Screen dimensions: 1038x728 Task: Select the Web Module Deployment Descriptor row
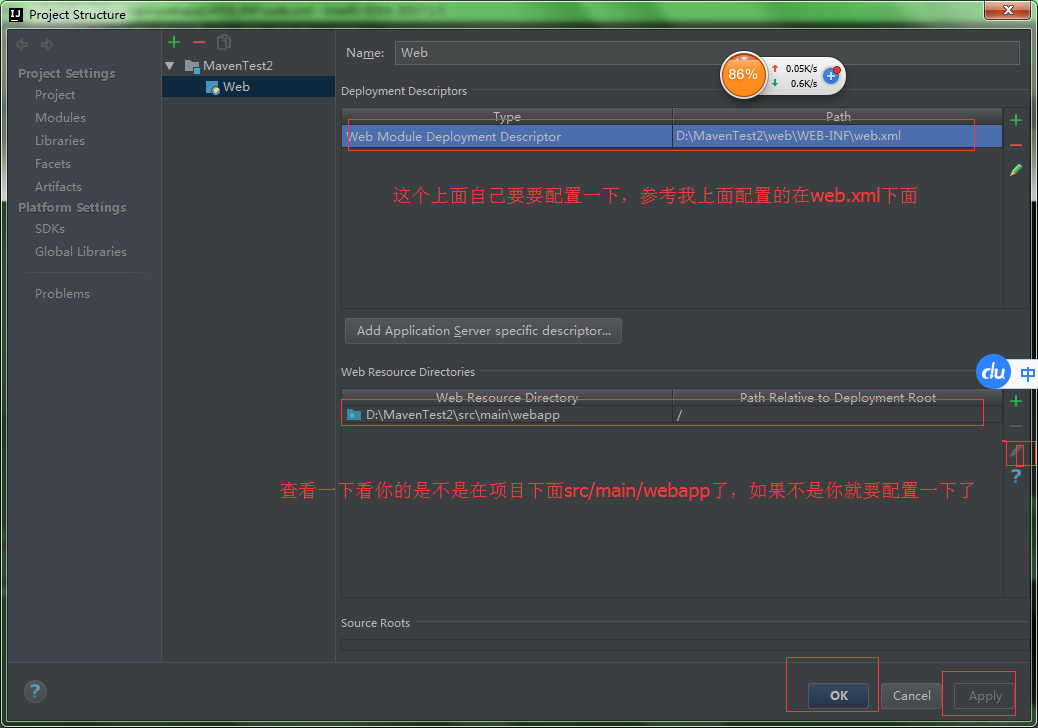pos(672,136)
